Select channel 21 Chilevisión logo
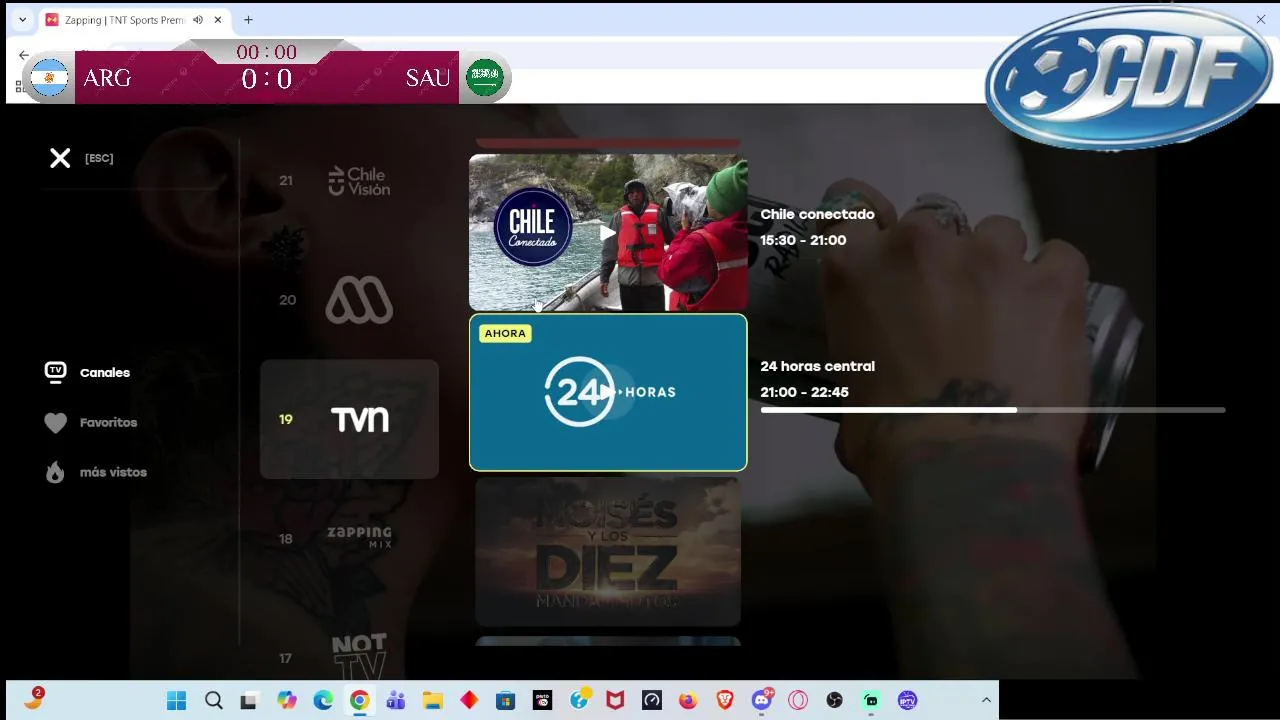 359,181
